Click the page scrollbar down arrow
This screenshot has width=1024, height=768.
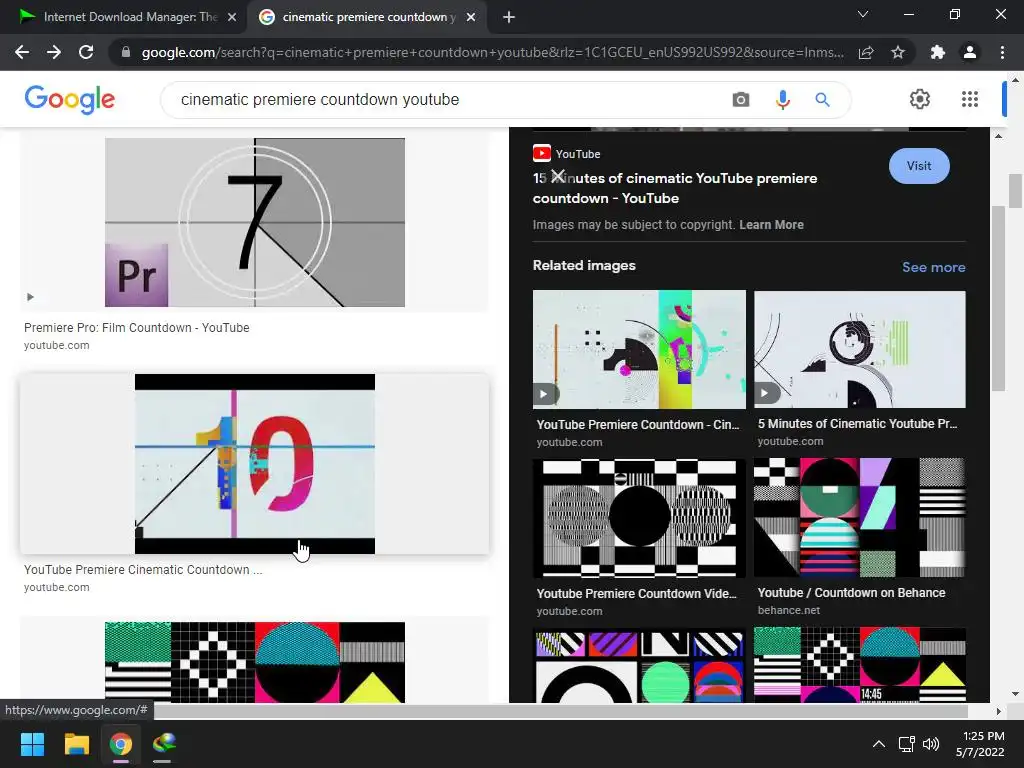1015,694
